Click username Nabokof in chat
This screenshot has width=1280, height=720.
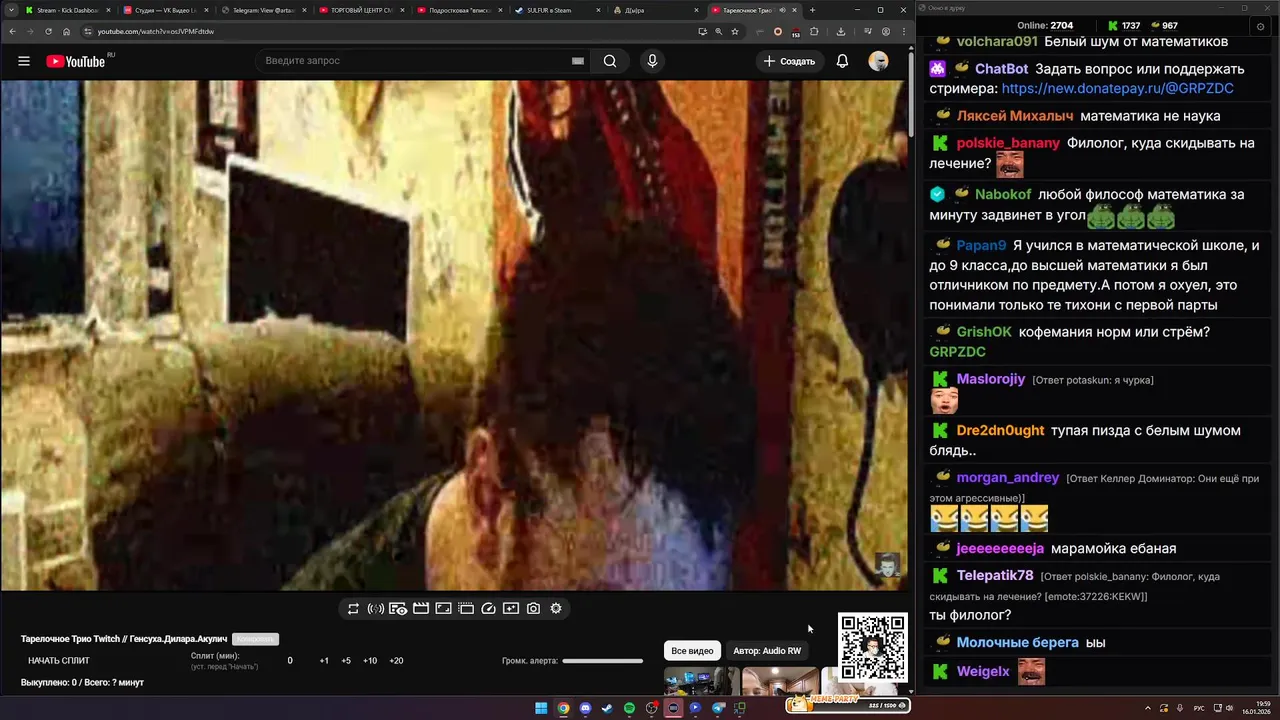1003,195
